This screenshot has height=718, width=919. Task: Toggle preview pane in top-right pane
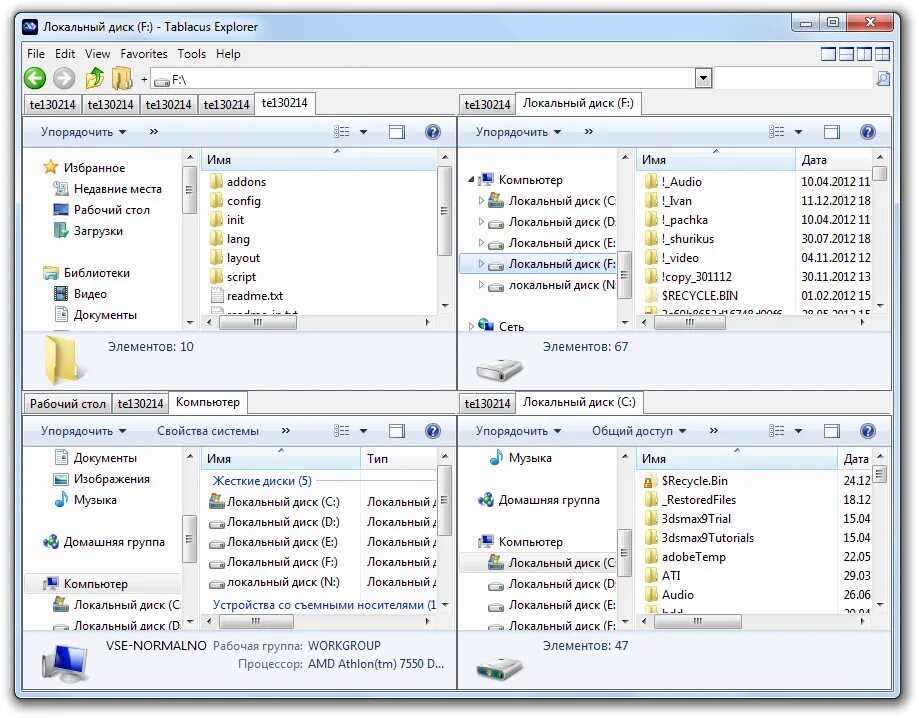pos(832,132)
